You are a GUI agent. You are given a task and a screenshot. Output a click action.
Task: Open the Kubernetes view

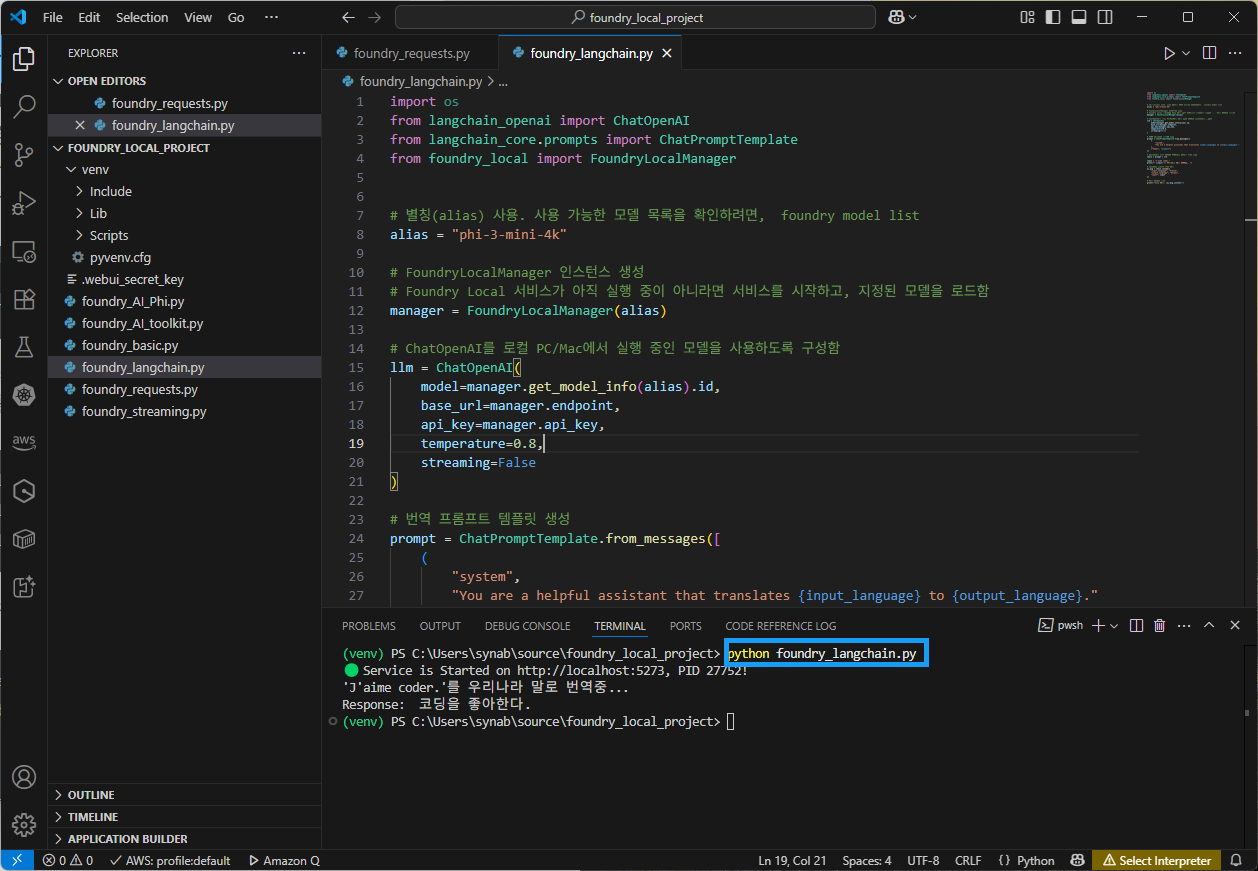[24, 395]
